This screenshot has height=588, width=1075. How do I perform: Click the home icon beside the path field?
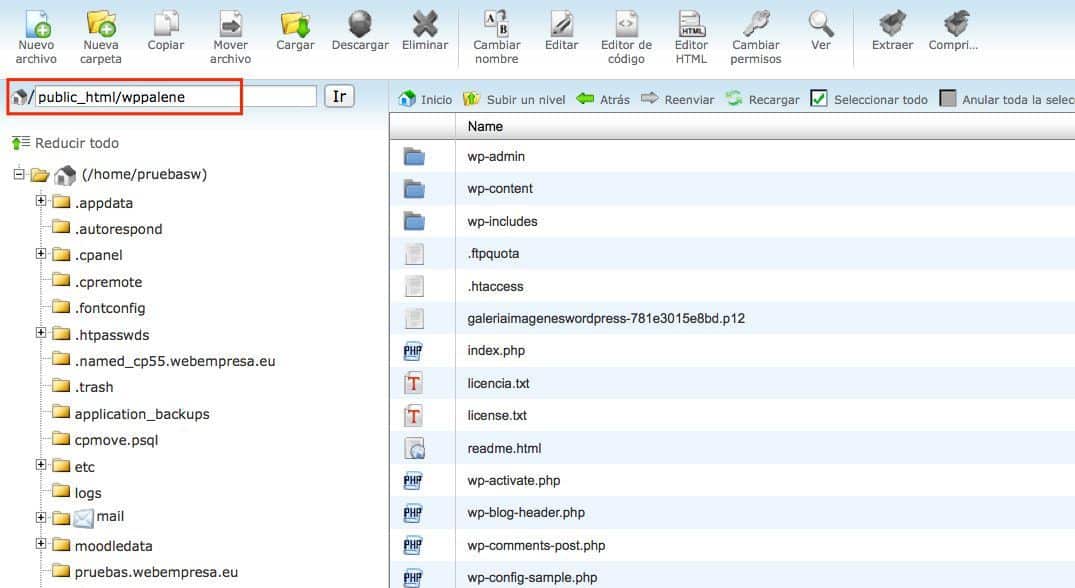click(19, 97)
